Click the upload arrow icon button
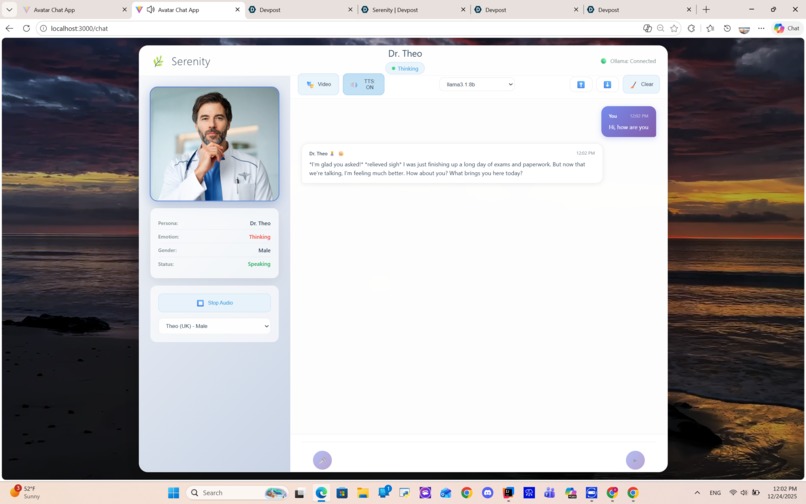 581,84
